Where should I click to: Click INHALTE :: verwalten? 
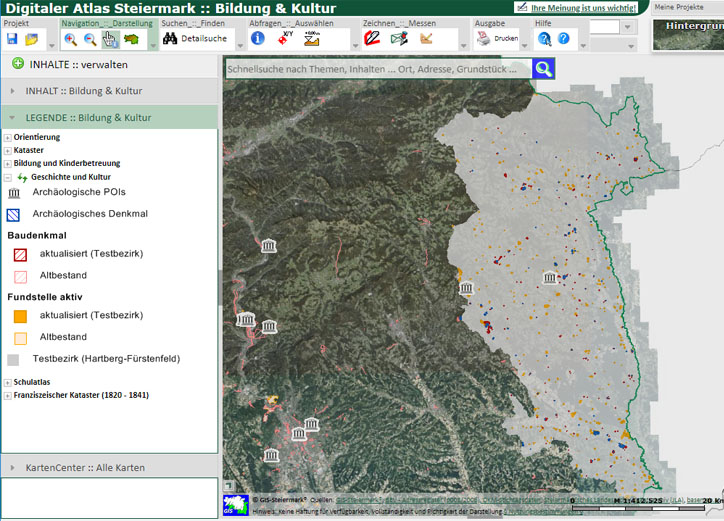pyautogui.click(x=78, y=65)
